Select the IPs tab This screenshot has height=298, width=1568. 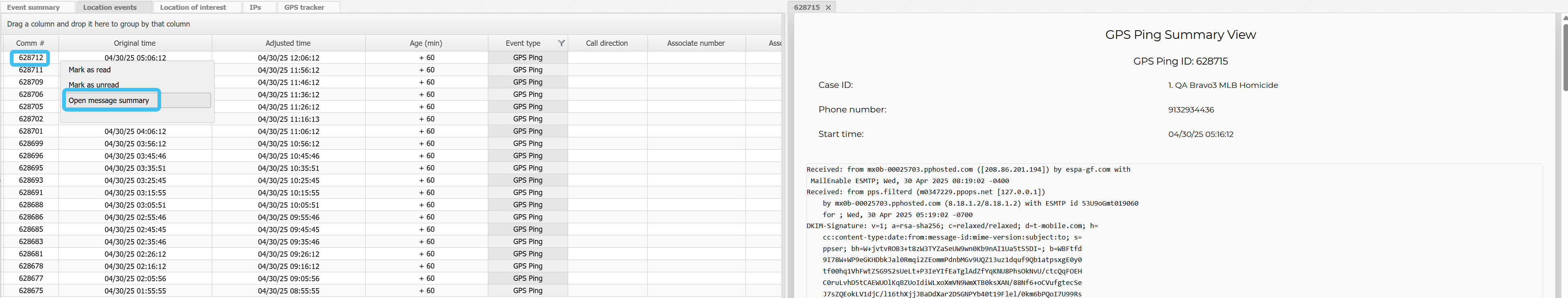(x=256, y=7)
